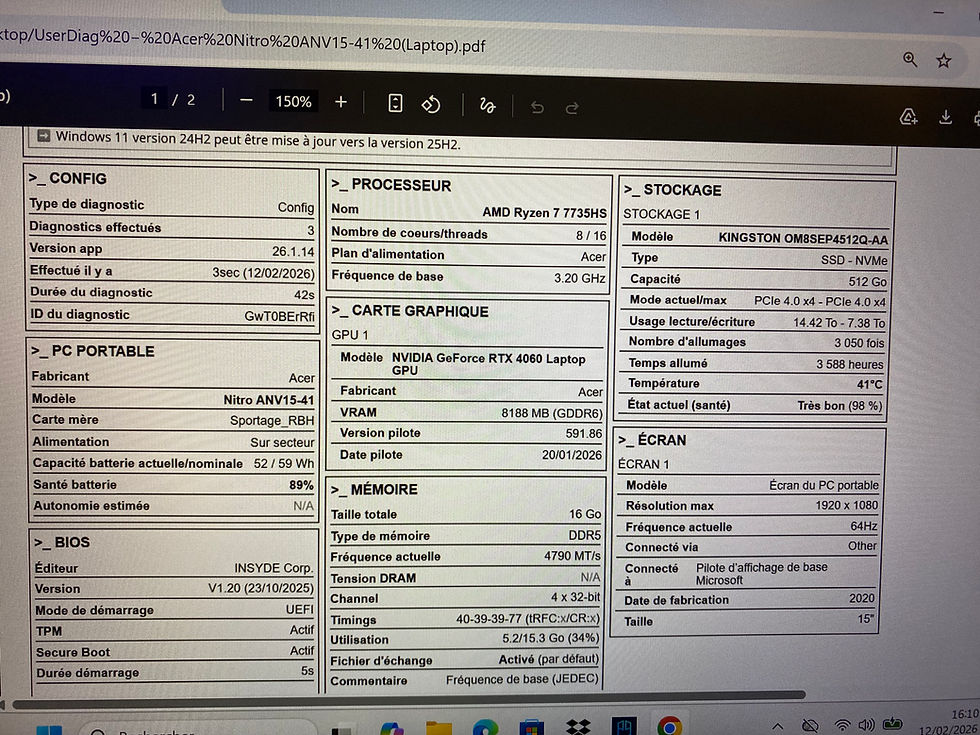
Task: Open Microsoft Edge from the taskbar
Action: point(485,728)
